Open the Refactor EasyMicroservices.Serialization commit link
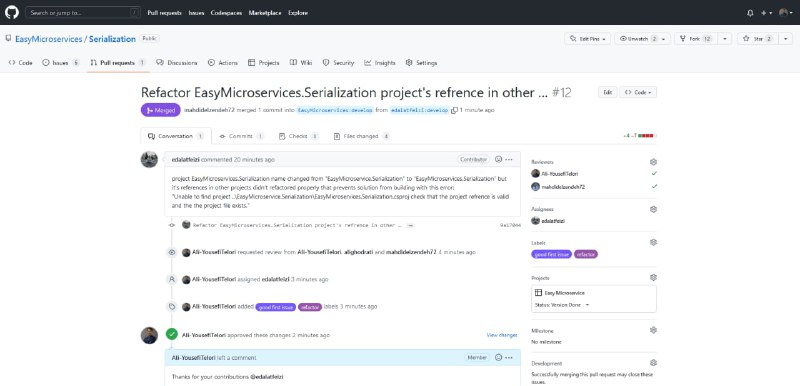Viewport: 800px width, 386px height. click(297, 225)
